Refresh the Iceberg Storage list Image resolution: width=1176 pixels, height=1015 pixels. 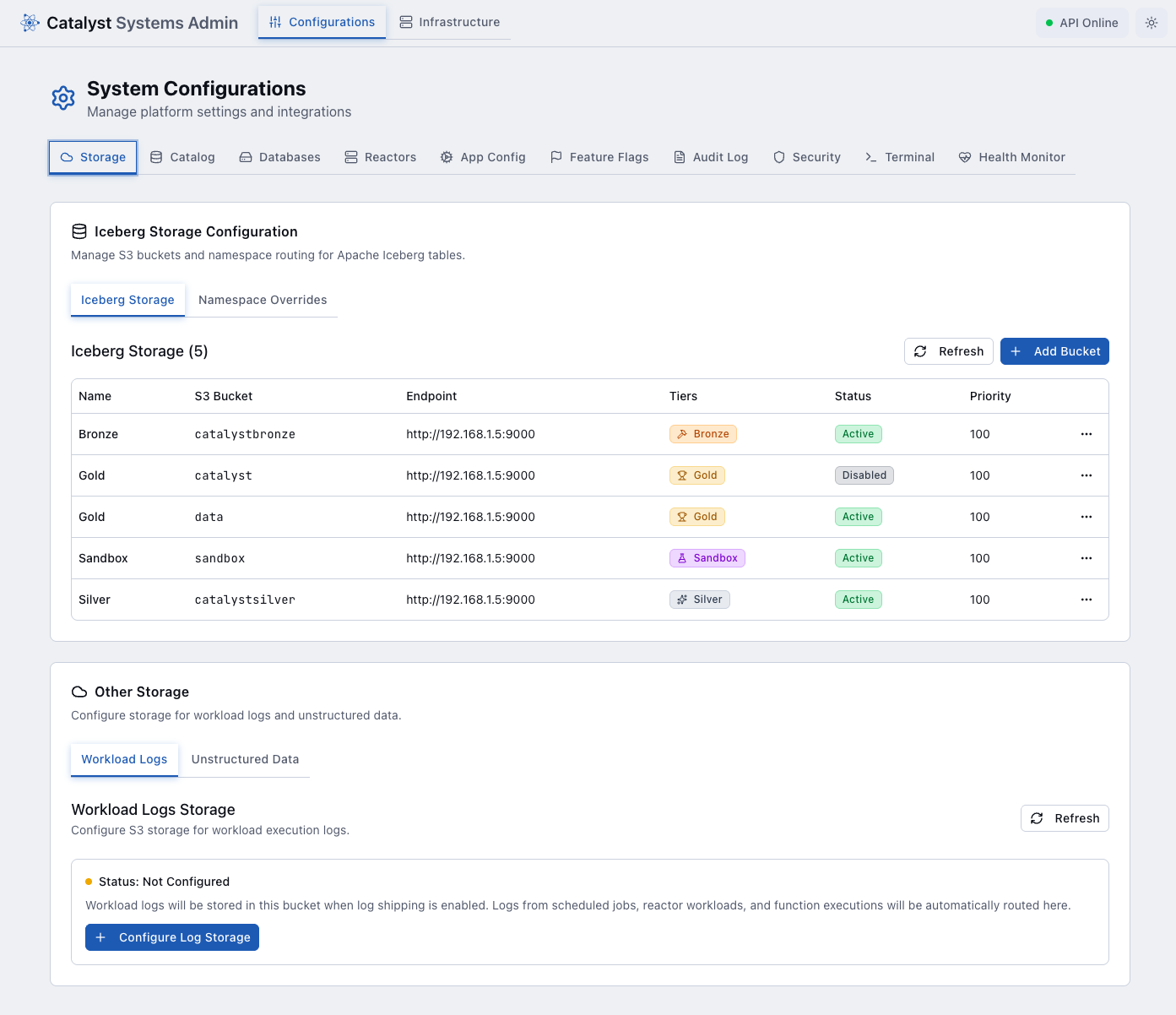point(949,351)
